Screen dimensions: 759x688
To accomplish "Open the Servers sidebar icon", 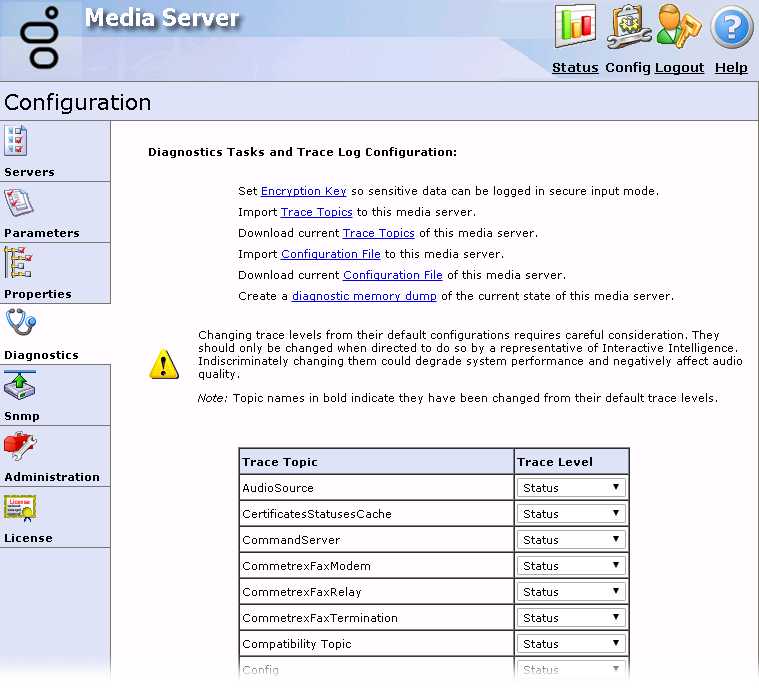I will pos(17,141).
